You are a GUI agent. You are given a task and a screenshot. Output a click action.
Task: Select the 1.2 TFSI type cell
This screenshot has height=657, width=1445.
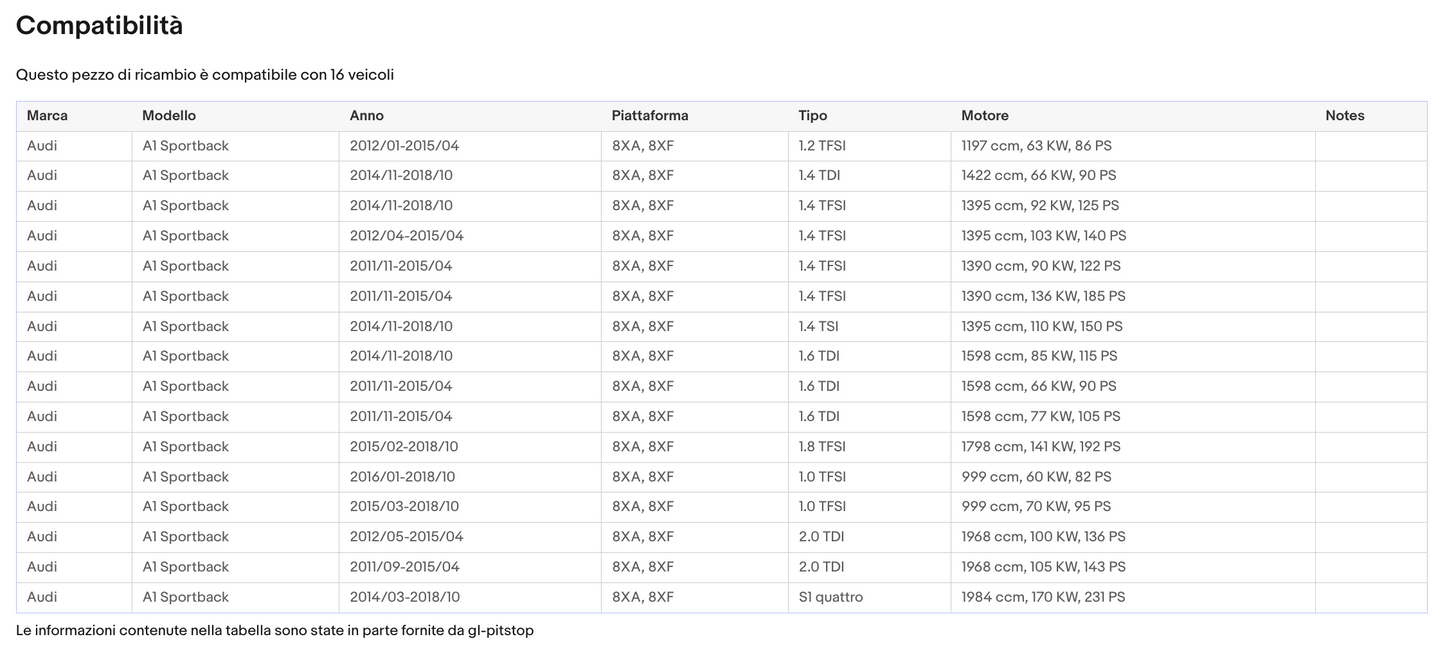pyautogui.click(x=822, y=146)
